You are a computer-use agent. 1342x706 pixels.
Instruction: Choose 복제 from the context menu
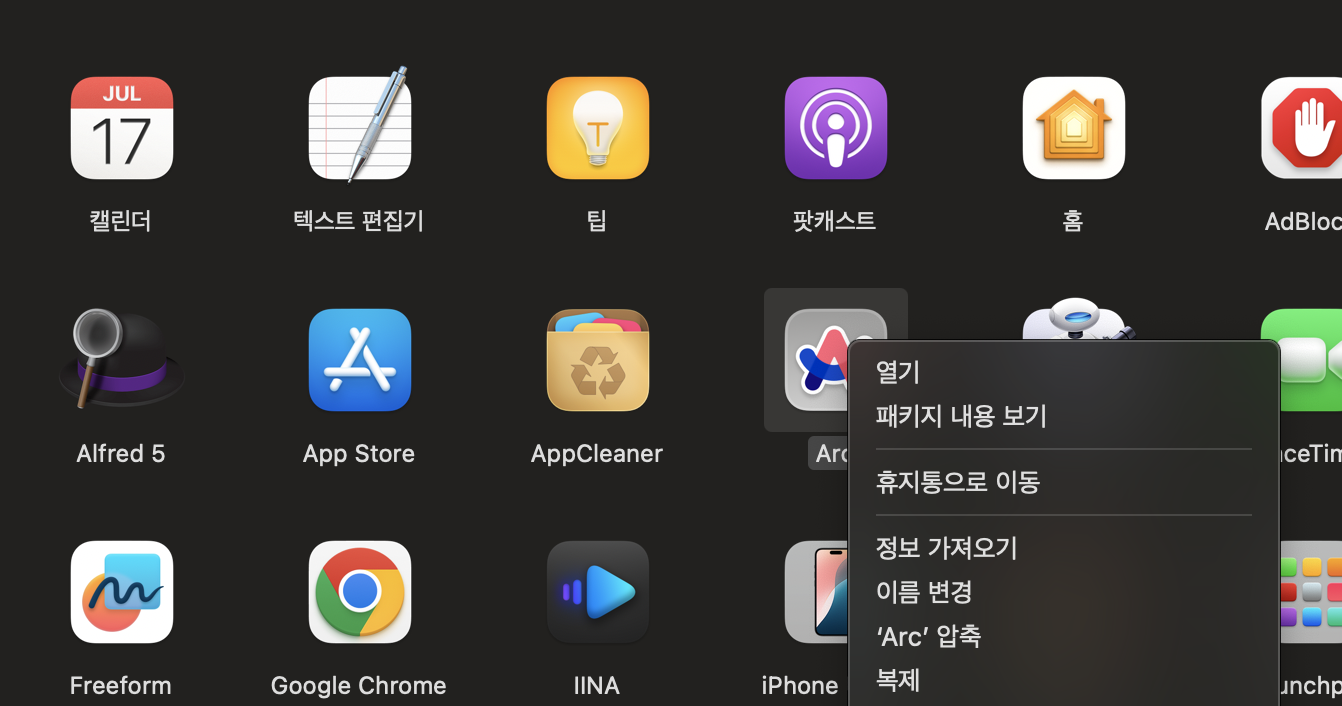(1064, 680)
